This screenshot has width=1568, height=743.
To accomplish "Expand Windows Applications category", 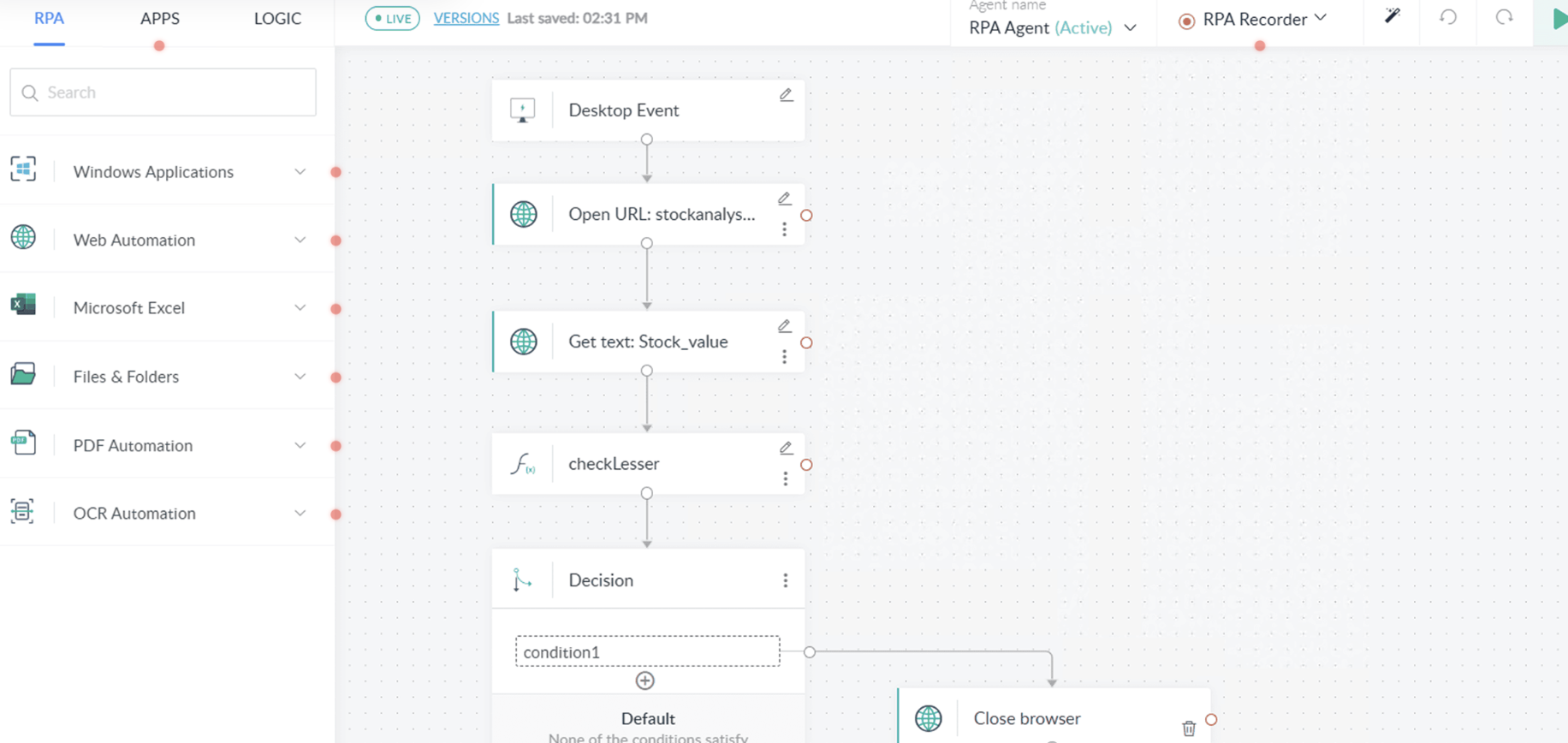I will coord(300,172).
